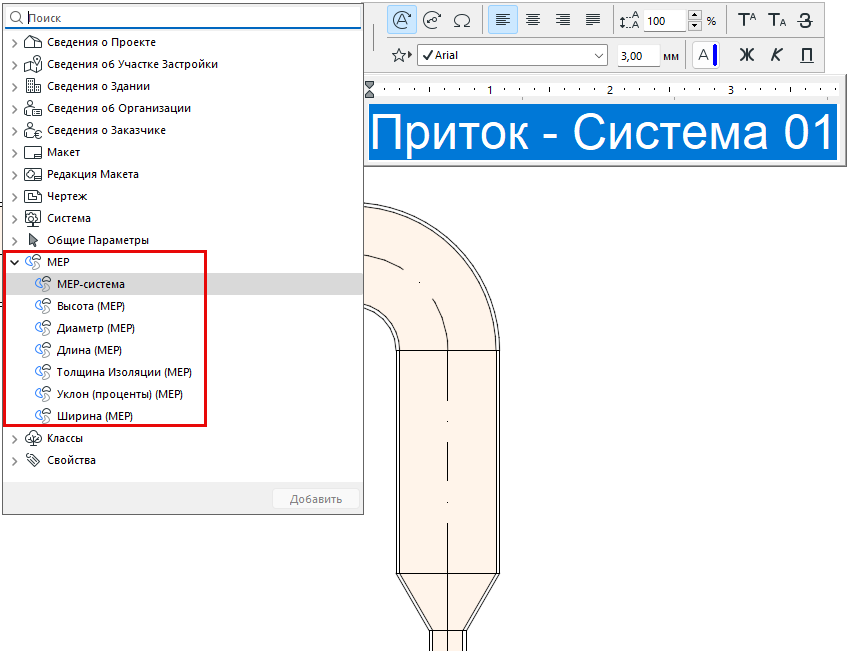The image size is (847, 651).
Task: Select Высота (MEP) item
Action: coord(184,306)
